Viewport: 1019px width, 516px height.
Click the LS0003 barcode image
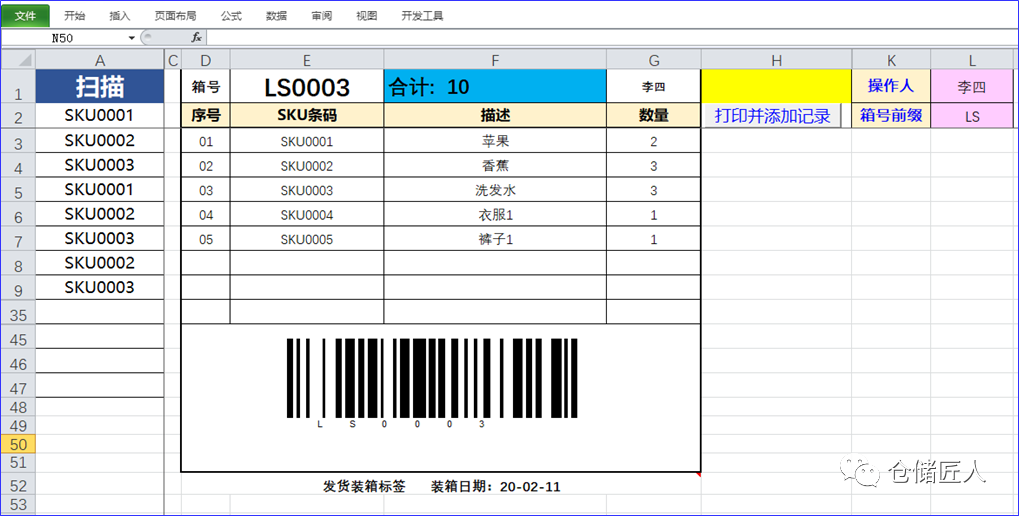(x=432, y=383)
